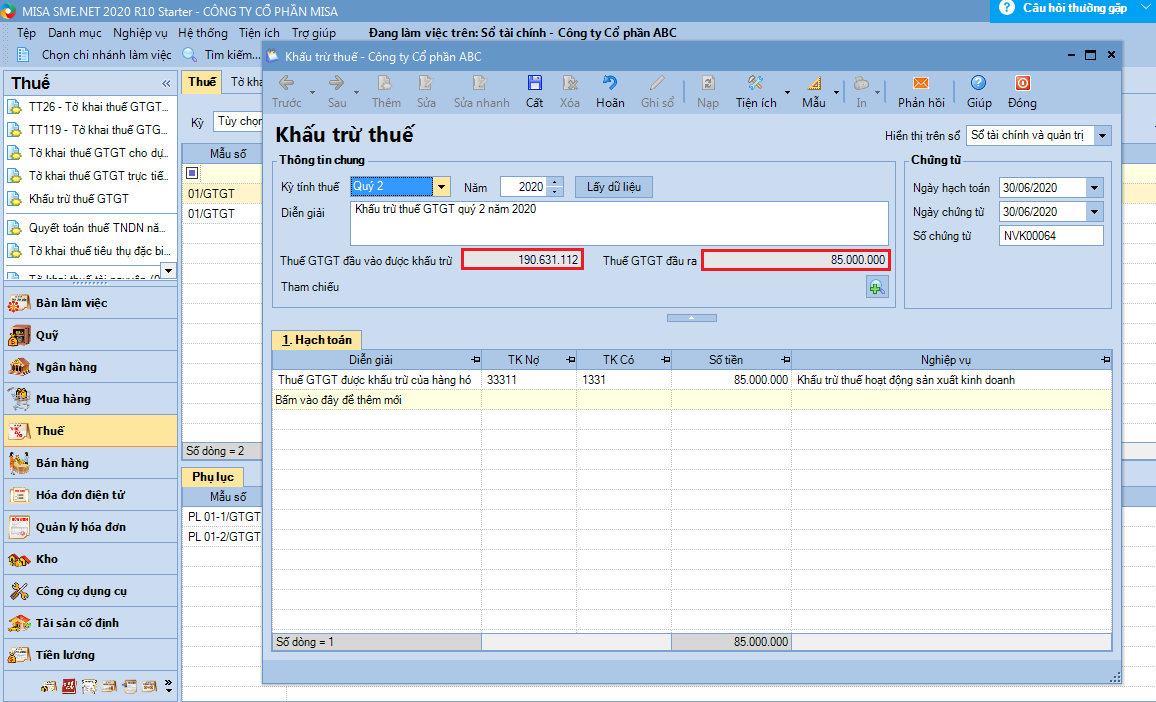The image size is (1156, 702).
Task: Open the Trợ giúp menu
Action: coord(313,33)
